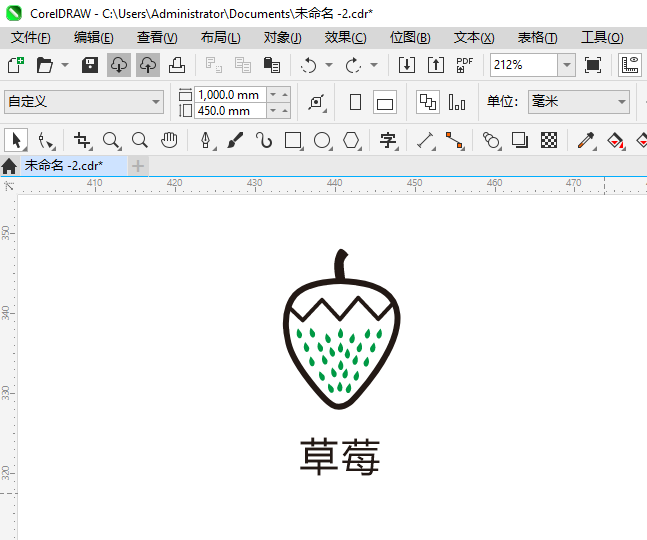Select the Rectangle tool
Viewport: 647px width, 540px height.
click(293, 141)
